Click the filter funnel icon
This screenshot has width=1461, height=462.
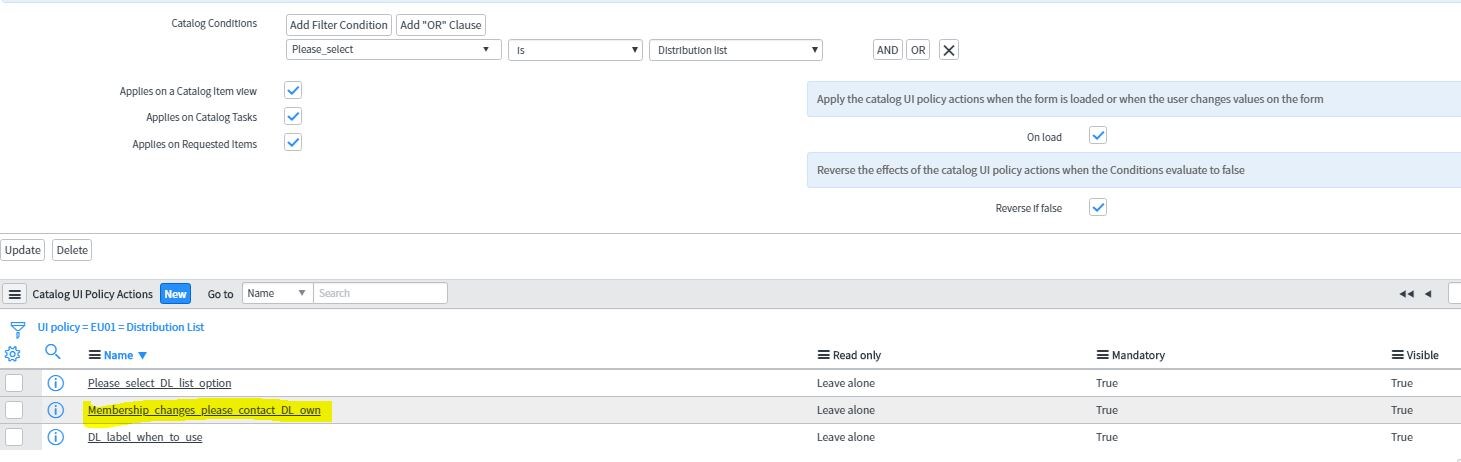17,329
